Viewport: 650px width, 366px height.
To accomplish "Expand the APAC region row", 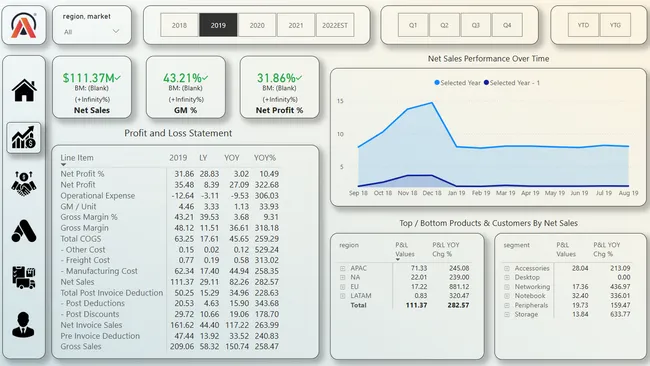I will 343,269.
